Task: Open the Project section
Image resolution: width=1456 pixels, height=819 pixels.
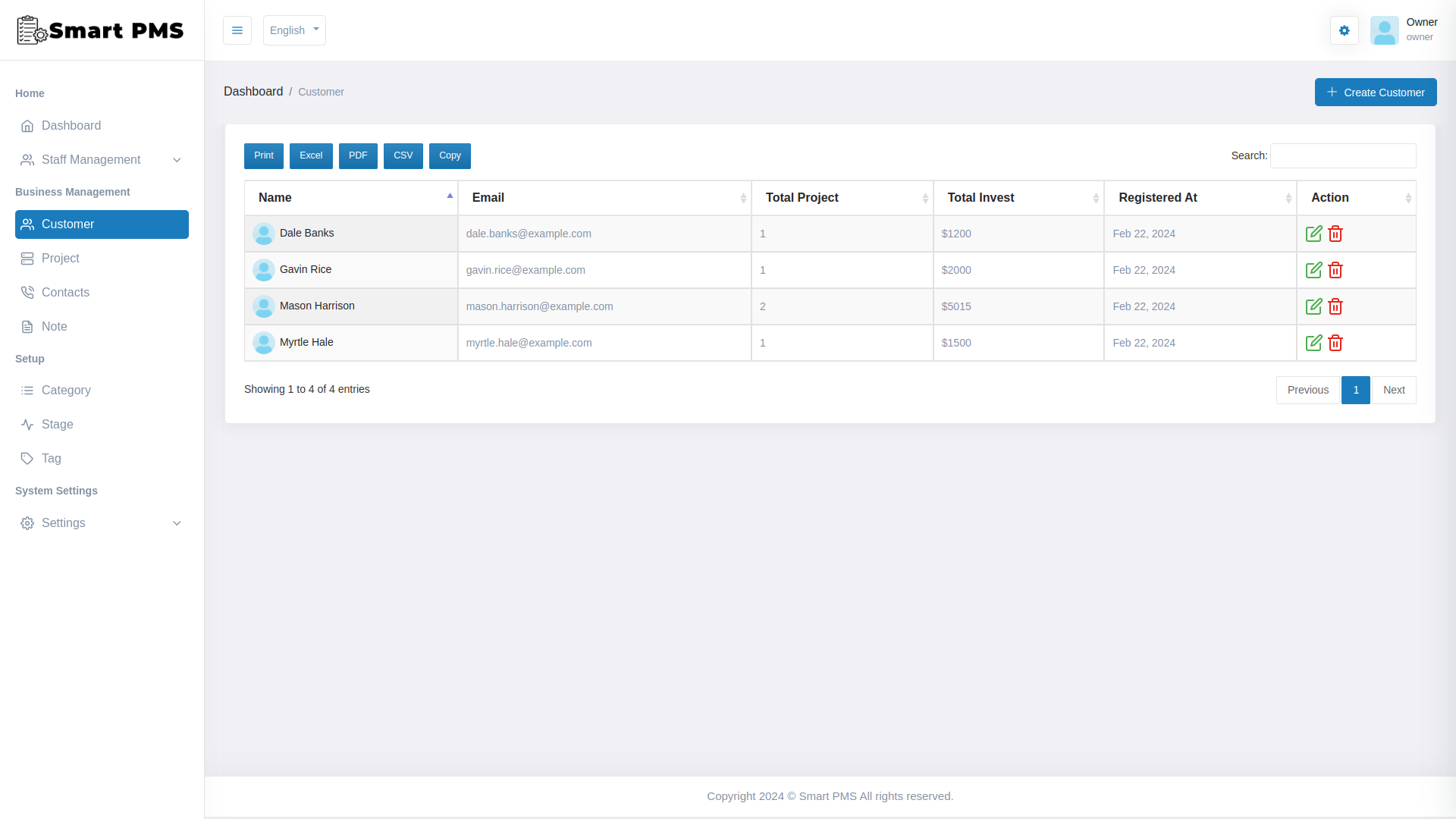Action: 60,258
